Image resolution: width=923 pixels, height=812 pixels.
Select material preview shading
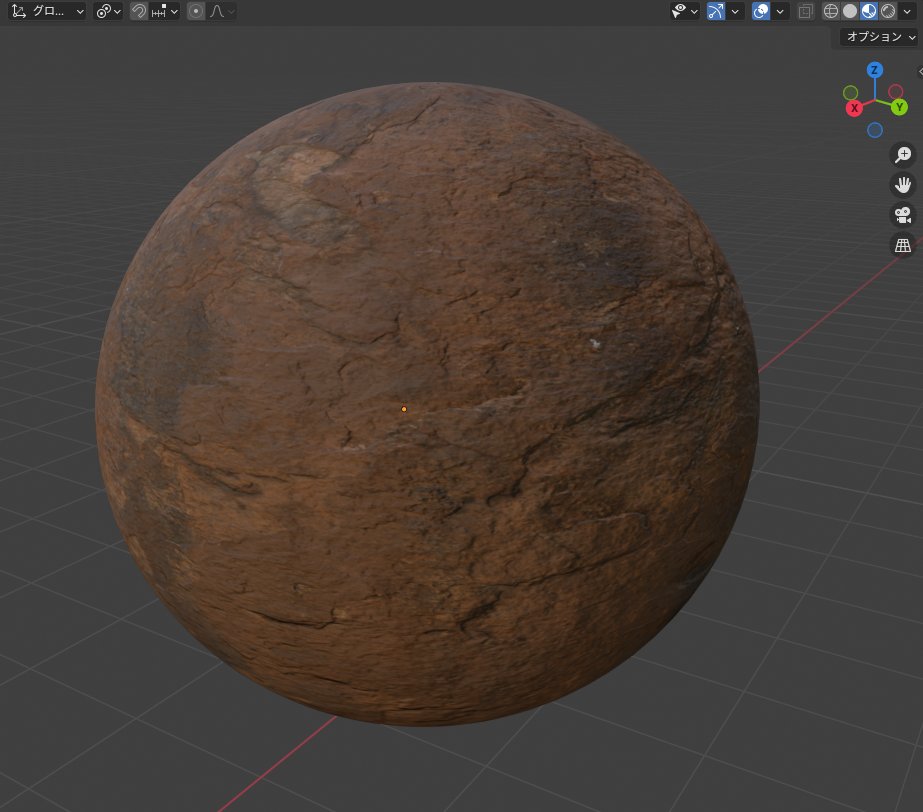[x=869, y=11]
